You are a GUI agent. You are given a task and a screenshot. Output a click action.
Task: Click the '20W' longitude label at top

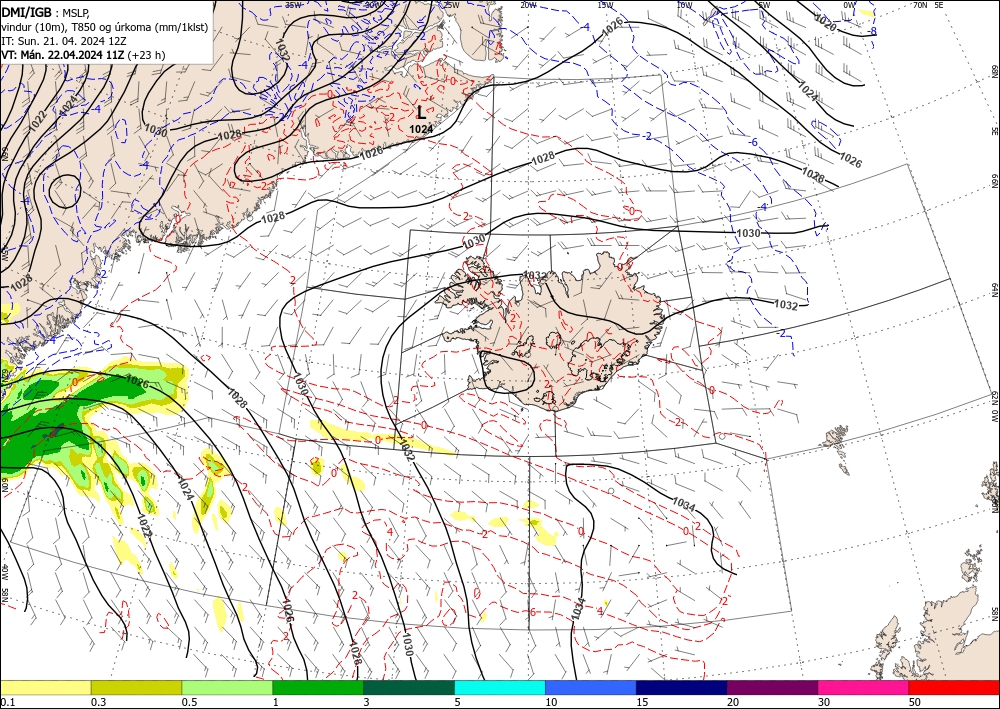point(528,5)
